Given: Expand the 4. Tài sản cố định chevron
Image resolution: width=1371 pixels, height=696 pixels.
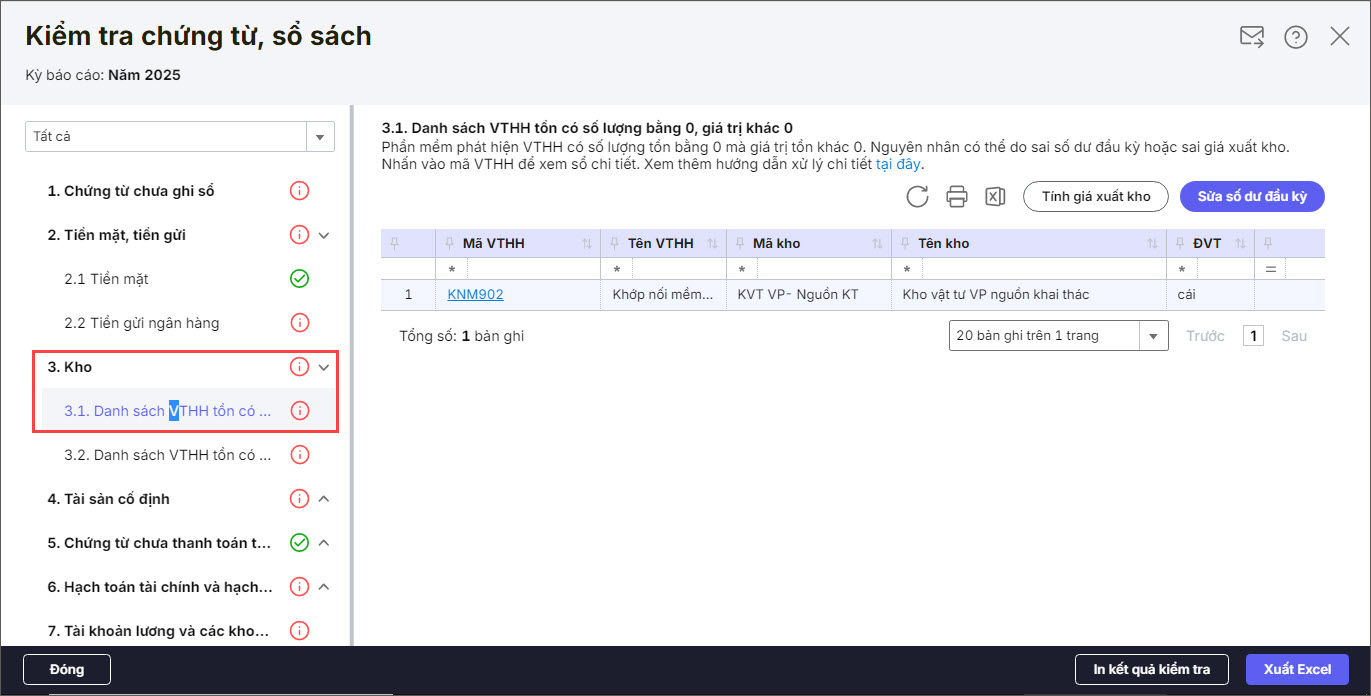Looking at the screenshot, I should pyautogui.click(x=323, y=498).
